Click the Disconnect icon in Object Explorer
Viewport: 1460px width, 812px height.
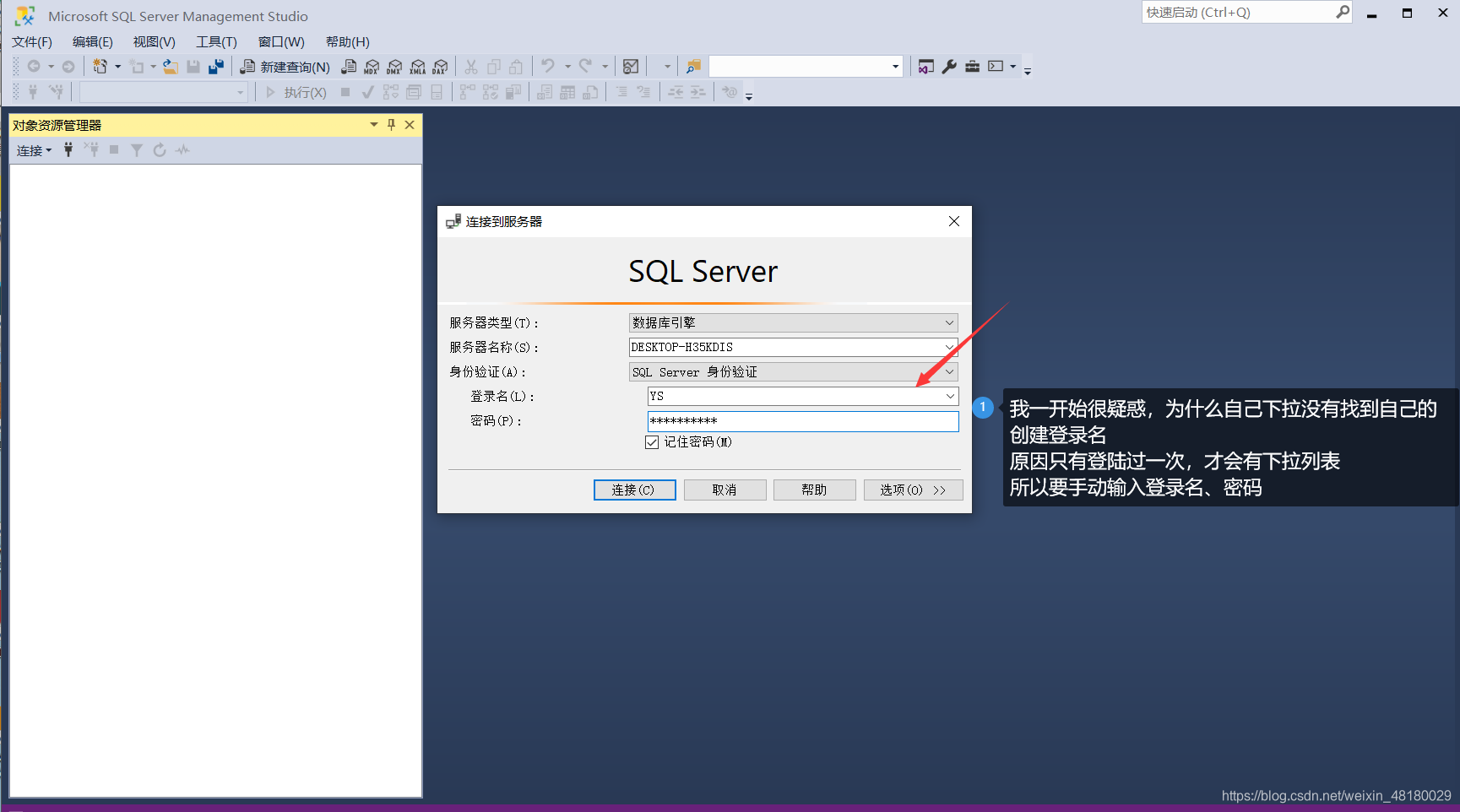[91, 150]
